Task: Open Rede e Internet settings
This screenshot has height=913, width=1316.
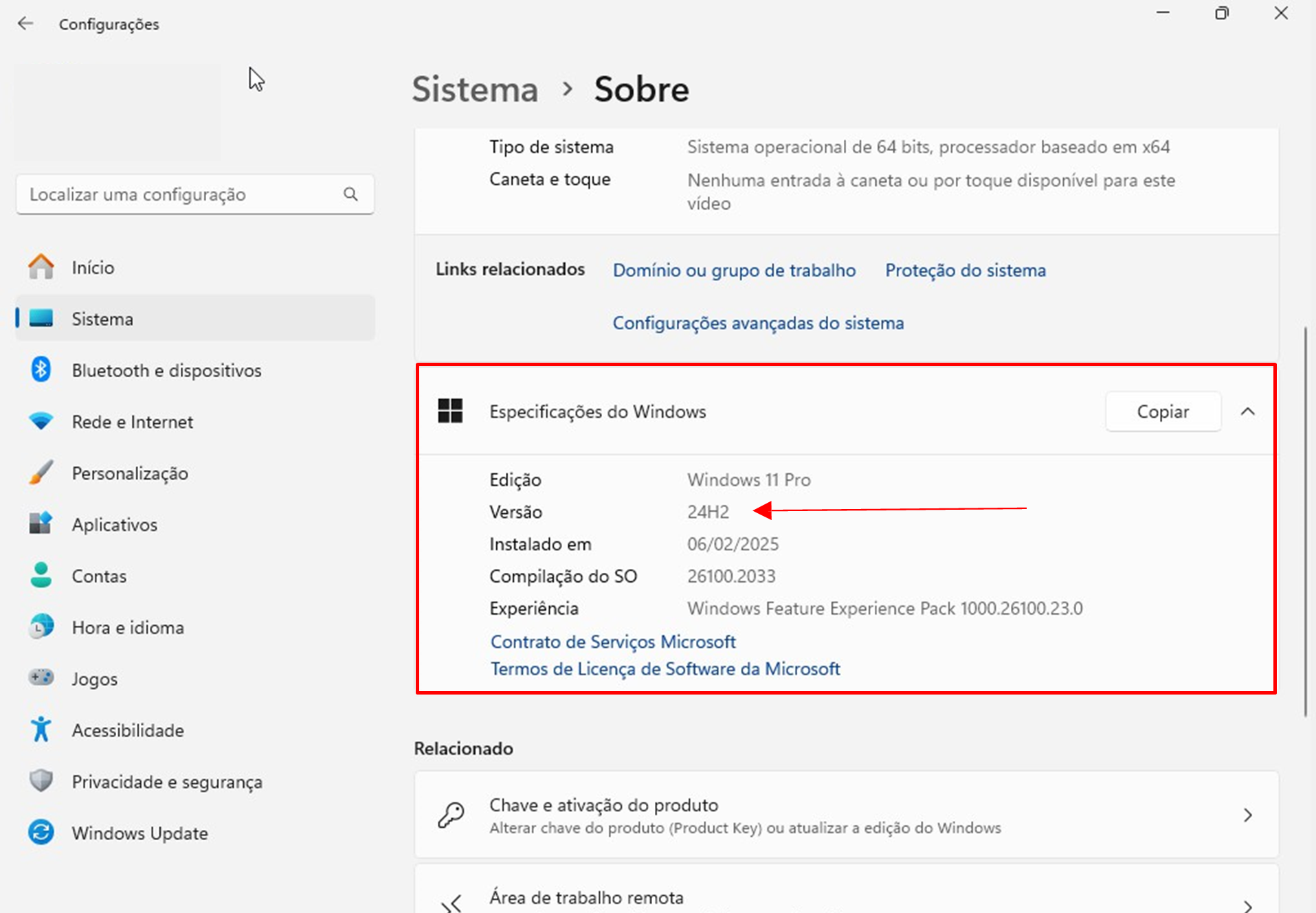Action: (195, 422)
